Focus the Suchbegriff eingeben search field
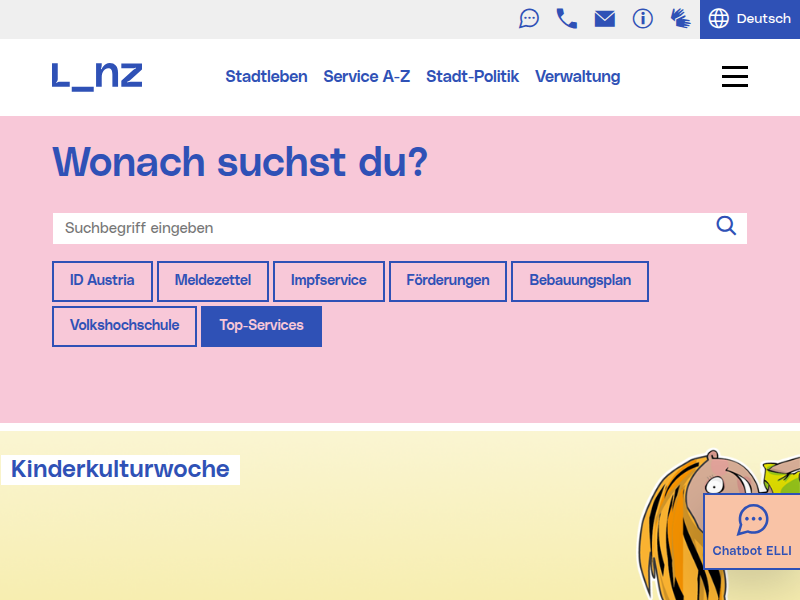 [383, 228]
